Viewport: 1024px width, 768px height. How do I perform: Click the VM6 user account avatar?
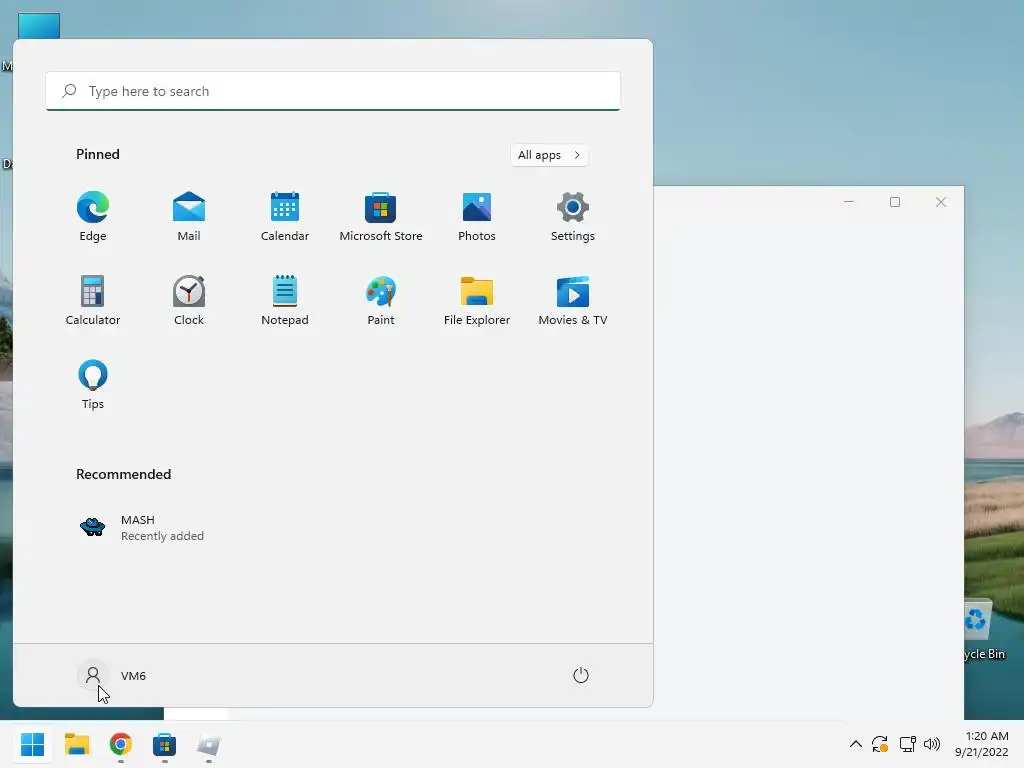(x=93, y=675)
